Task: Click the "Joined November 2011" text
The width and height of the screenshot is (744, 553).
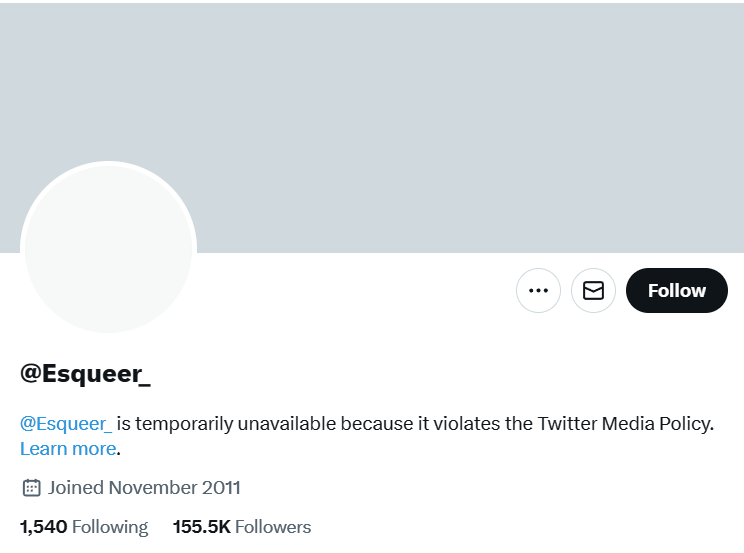Action: [x=144, y=488]
